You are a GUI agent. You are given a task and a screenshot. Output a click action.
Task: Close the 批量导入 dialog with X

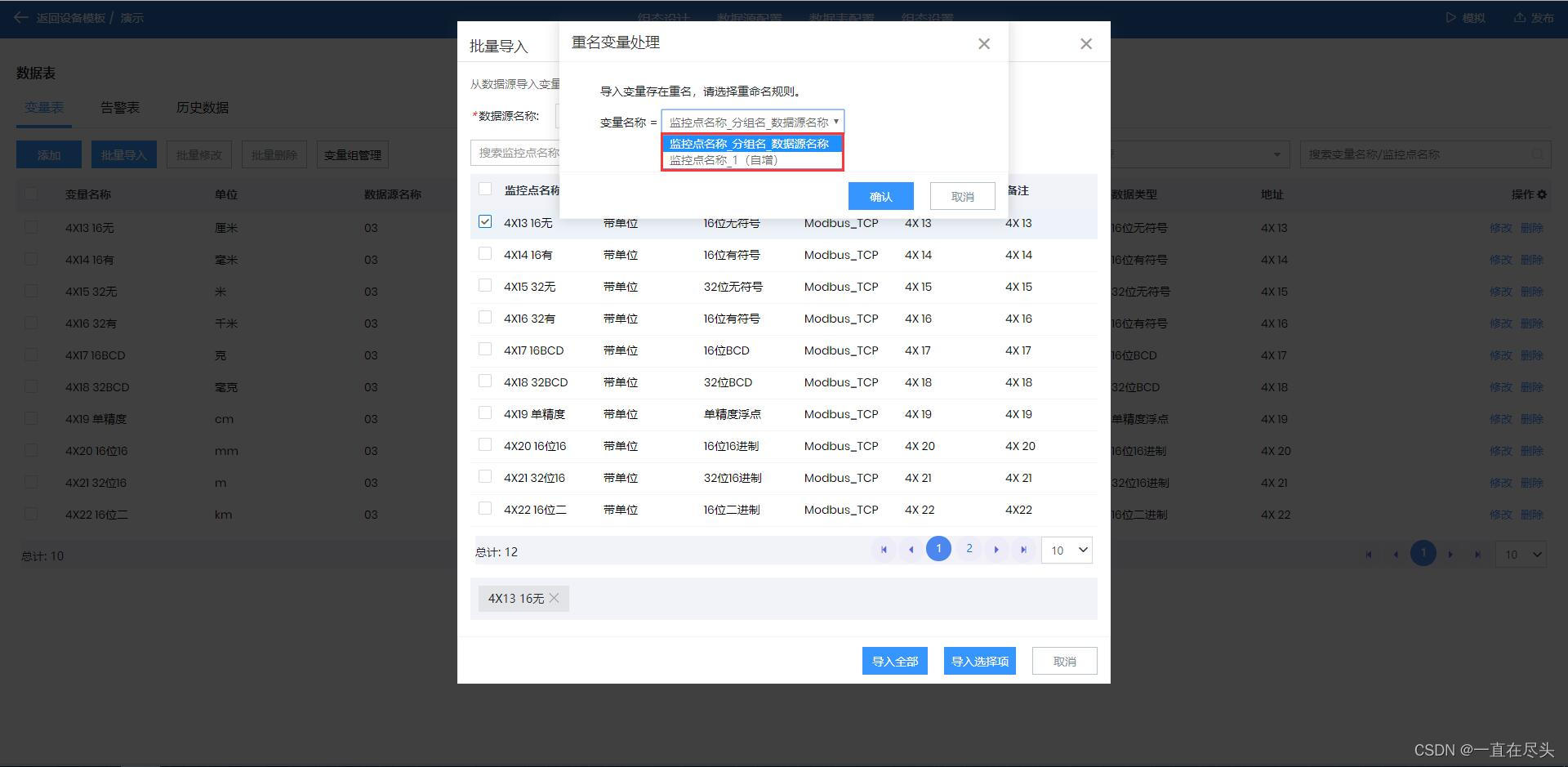(x=1086, y=44)
